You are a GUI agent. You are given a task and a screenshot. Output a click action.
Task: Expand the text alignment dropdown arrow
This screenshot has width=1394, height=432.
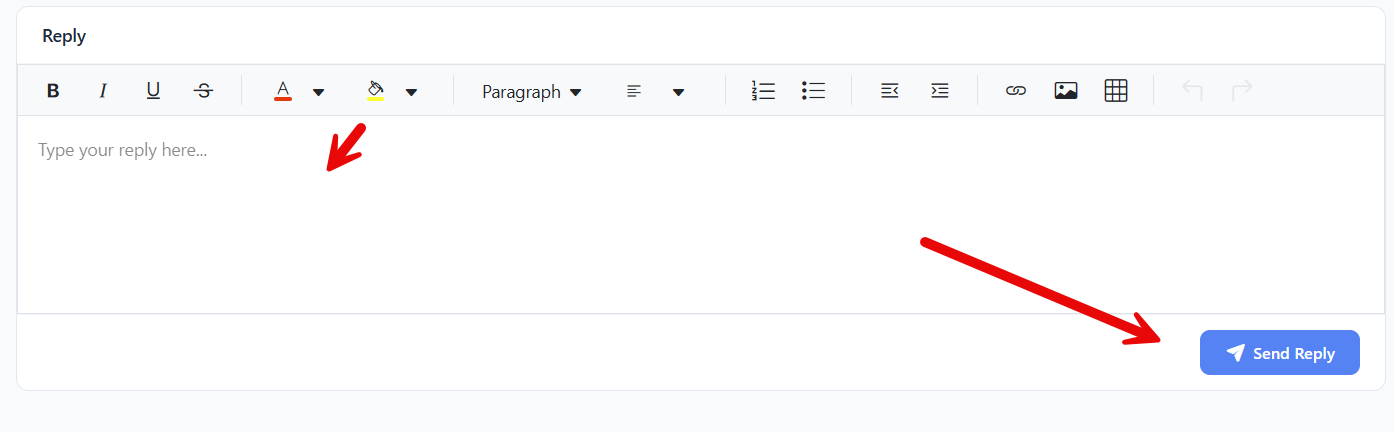click(678, 92)
